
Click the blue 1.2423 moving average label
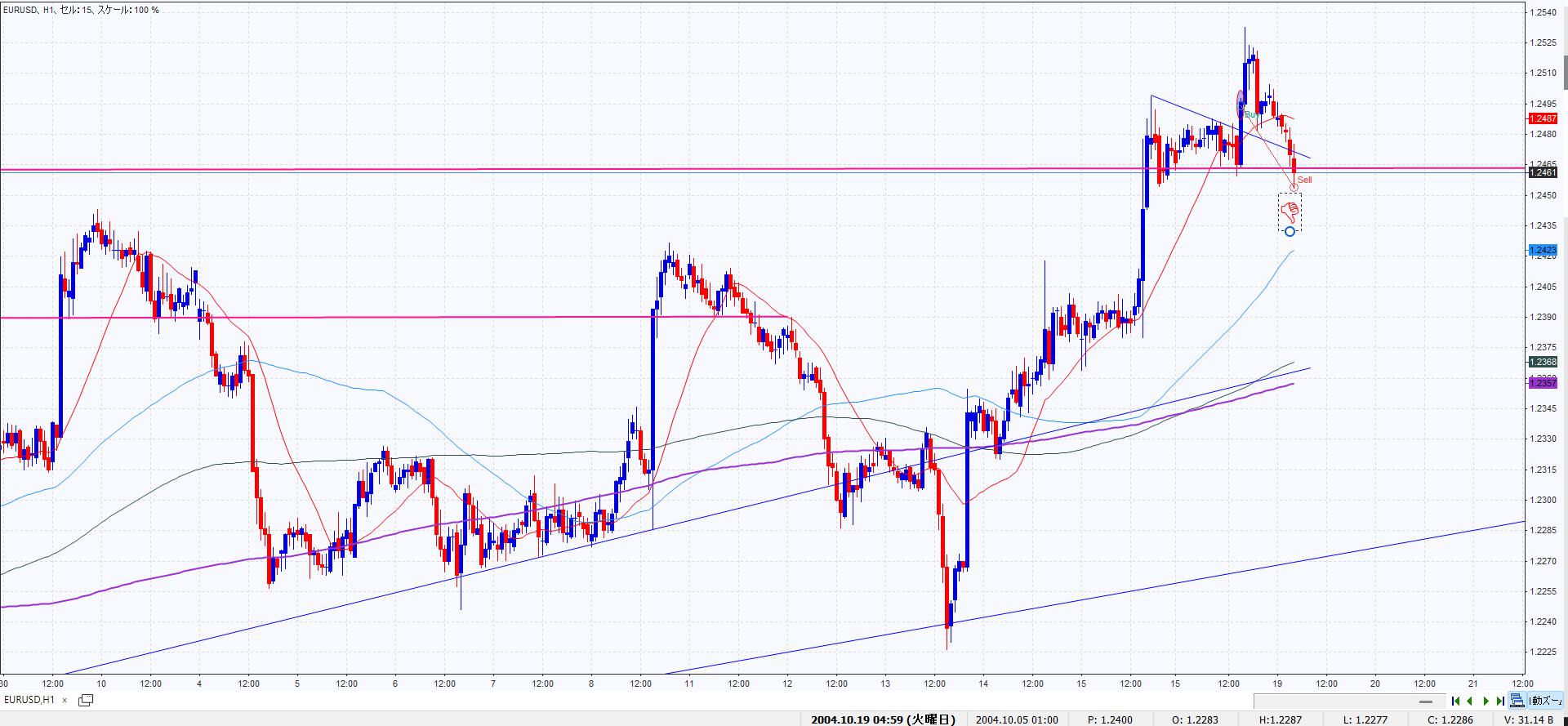[1542, 251]
